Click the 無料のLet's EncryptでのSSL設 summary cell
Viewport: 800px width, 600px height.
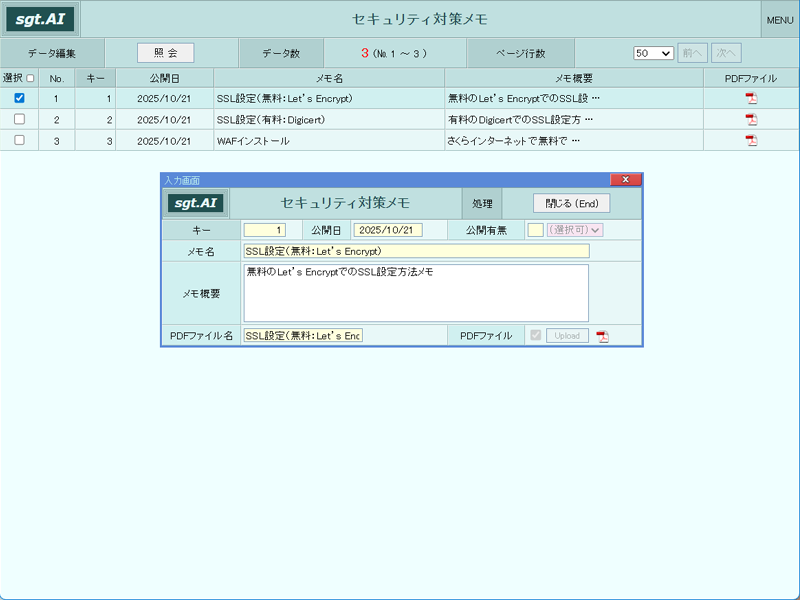[574, 98]
